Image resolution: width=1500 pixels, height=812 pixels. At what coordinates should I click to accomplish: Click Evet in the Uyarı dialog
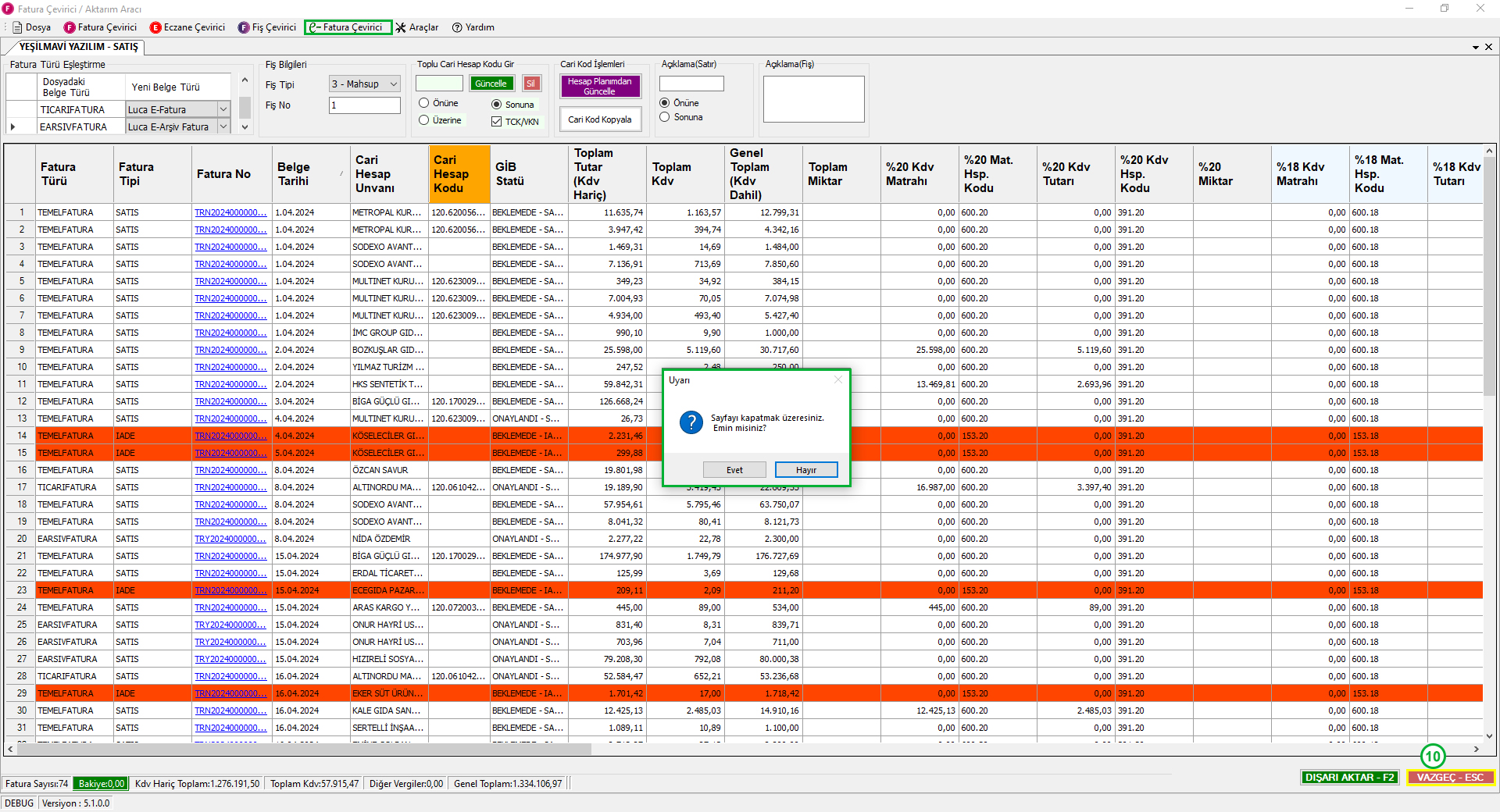[x=734, y=470]
